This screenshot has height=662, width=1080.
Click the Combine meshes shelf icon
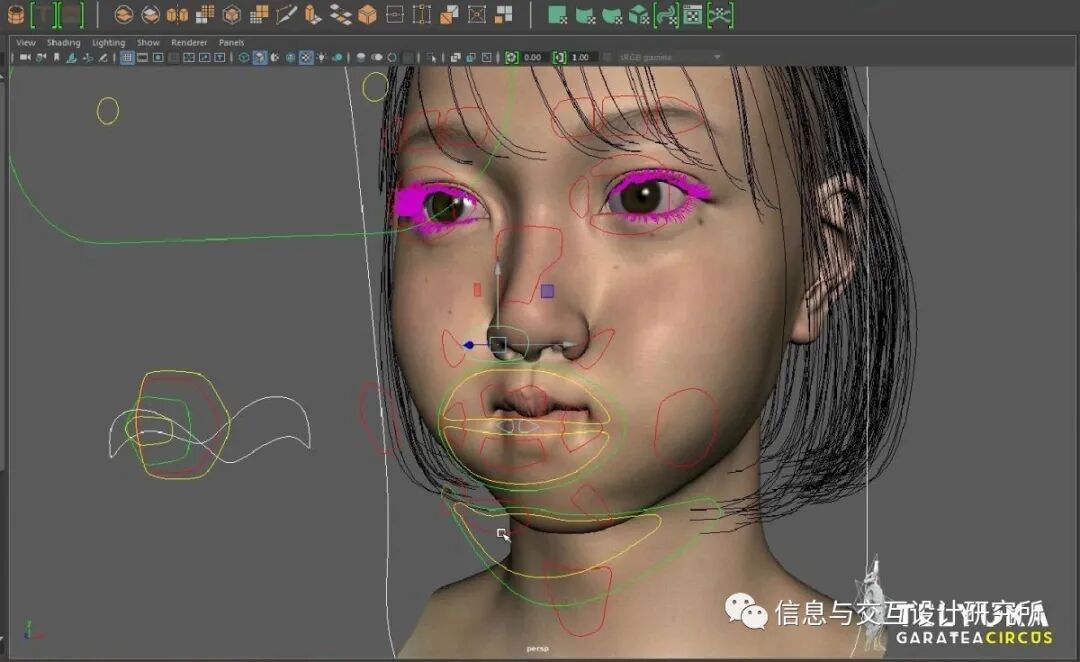point(124,14)
